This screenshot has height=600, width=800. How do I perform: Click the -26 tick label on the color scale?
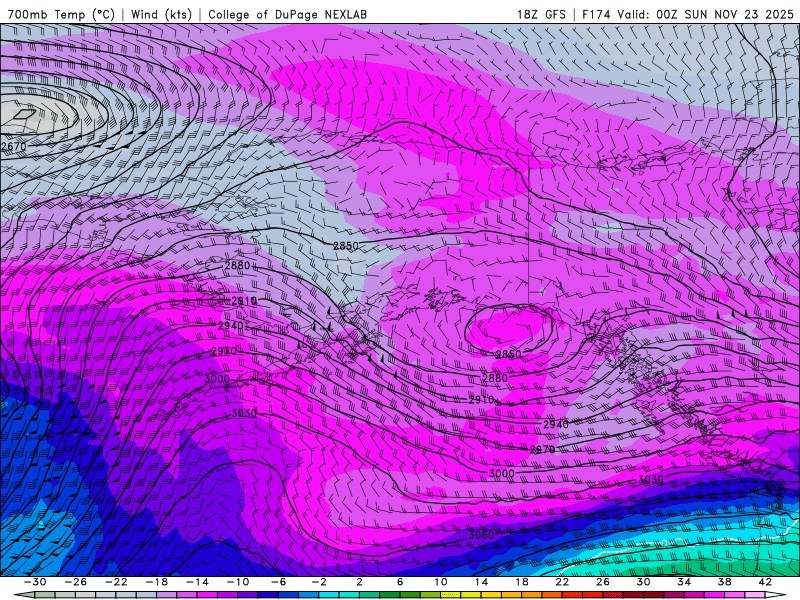pos(76,582)
